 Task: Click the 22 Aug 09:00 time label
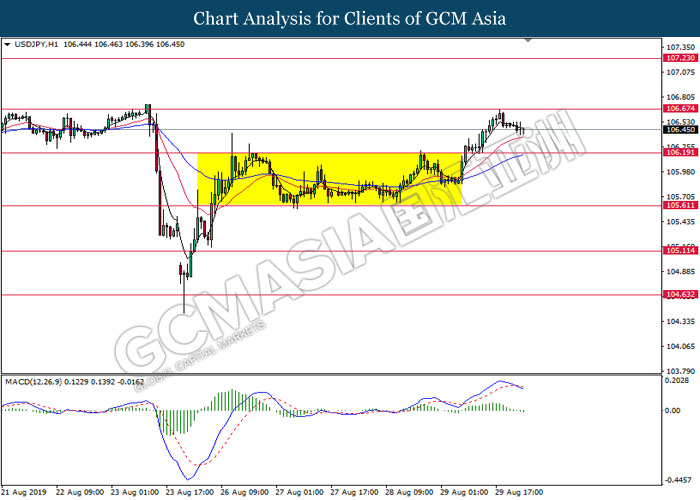point(80,492)
